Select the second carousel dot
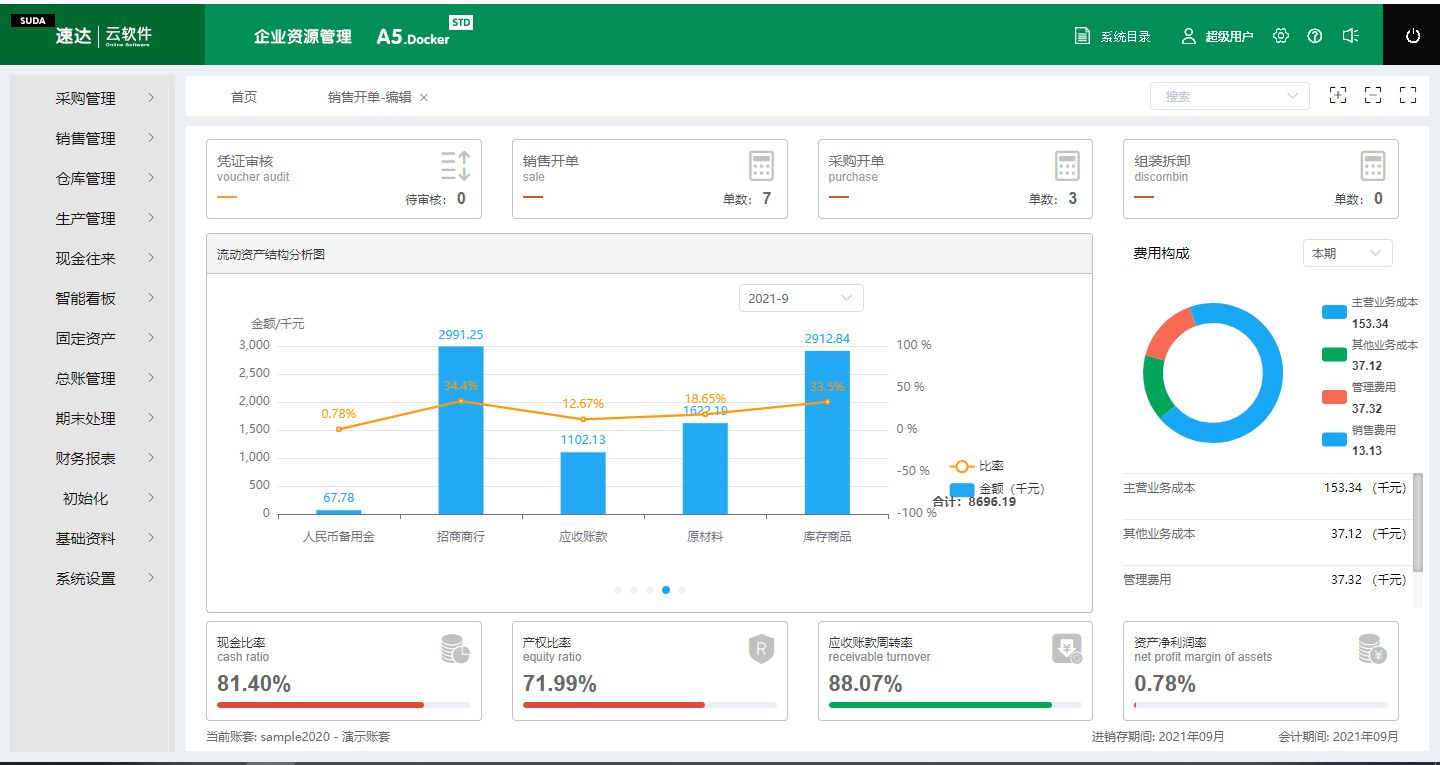The image size is (1440, 765). coord(634,590)
